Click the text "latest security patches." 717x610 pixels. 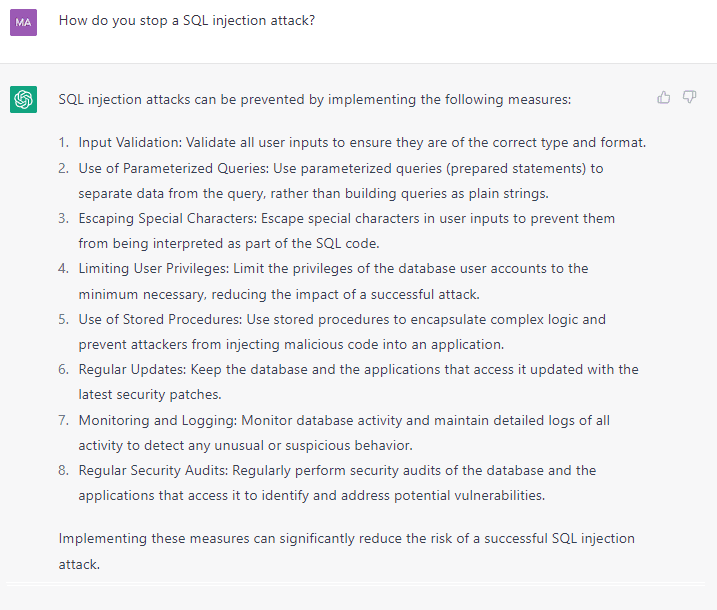click(150, 394)
